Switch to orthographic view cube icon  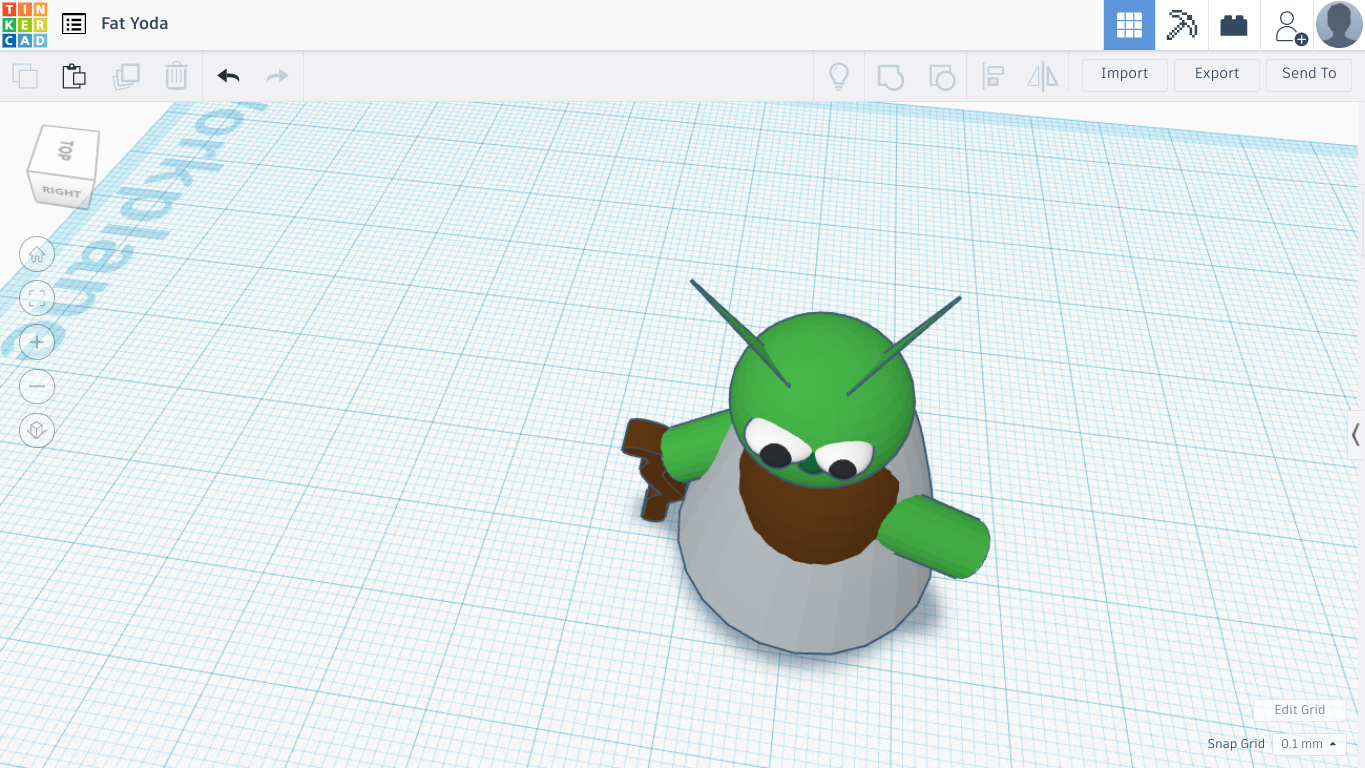tap(37, 430)
